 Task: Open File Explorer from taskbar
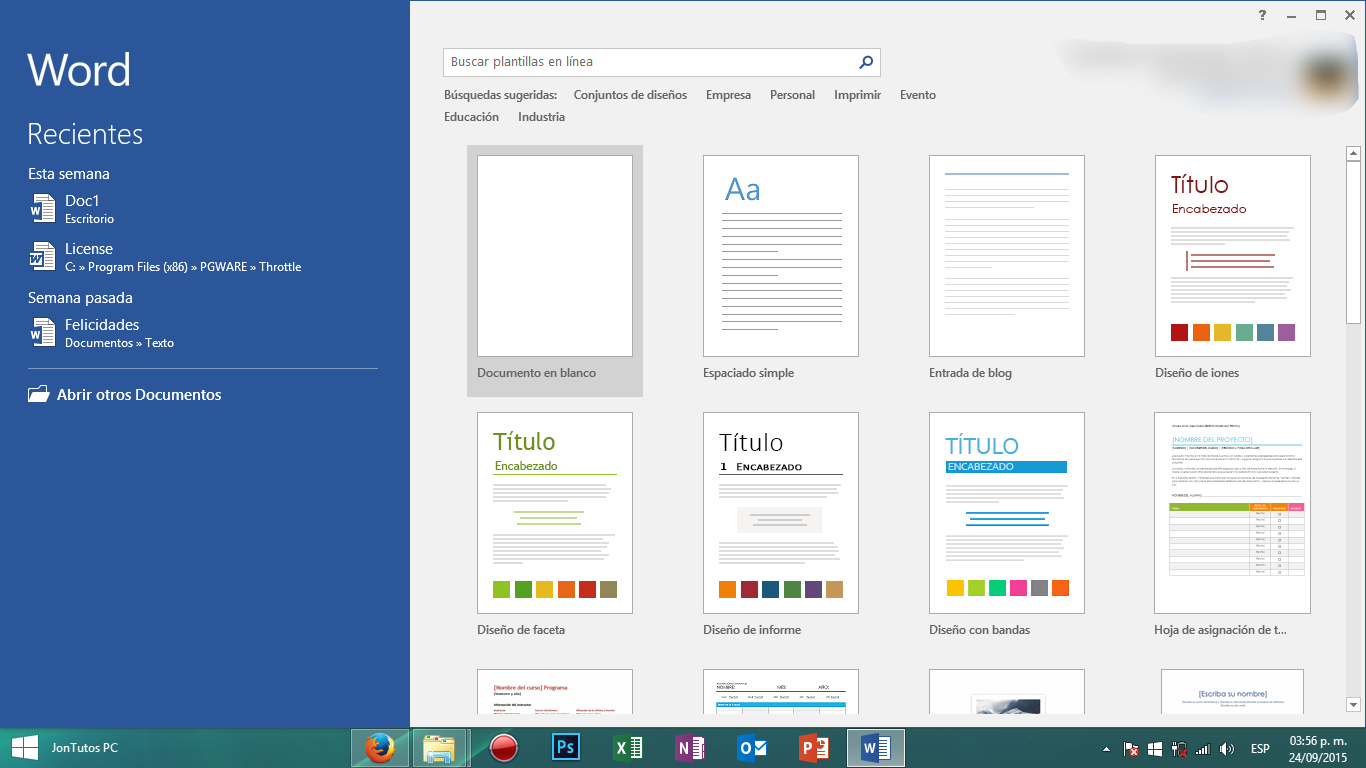click(x=439, y=747)
